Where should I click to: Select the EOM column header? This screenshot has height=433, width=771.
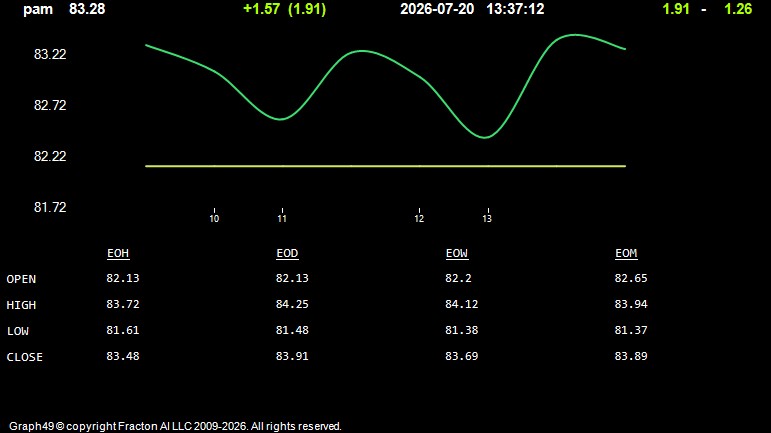[x=626, y=253]
